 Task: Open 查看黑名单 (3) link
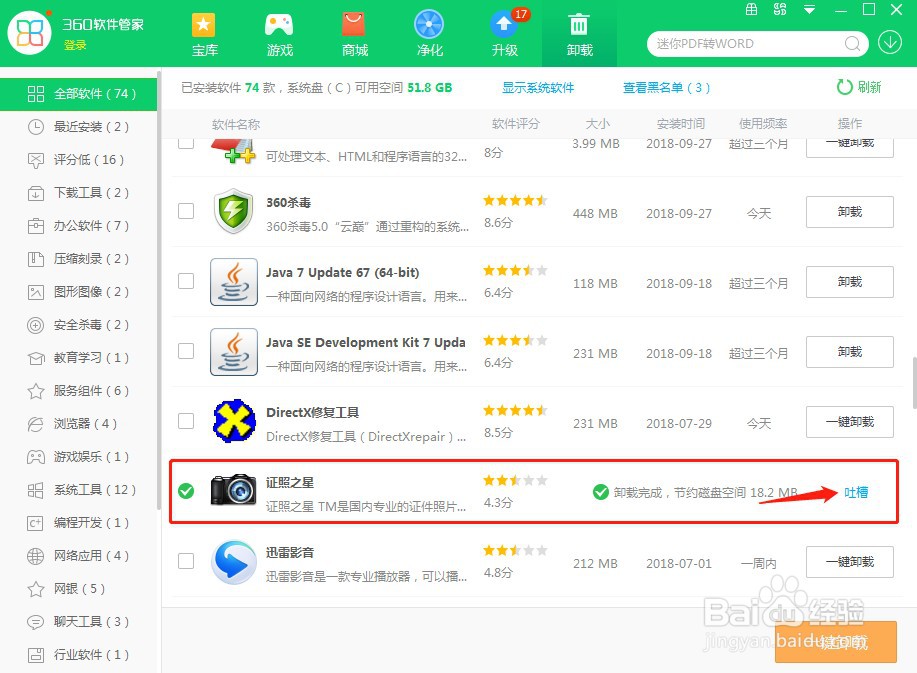point(666,88)
